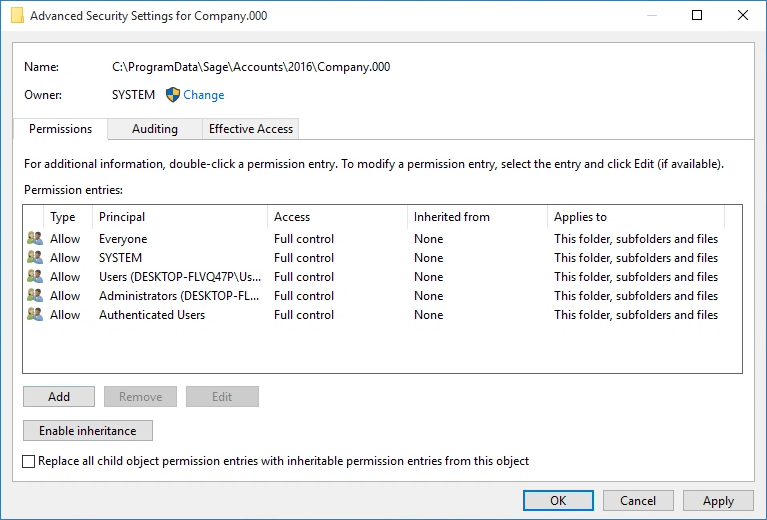This screenshot has height=520, width=767.
Task: Click Enable inheritance button
Action: pos(87,431)
